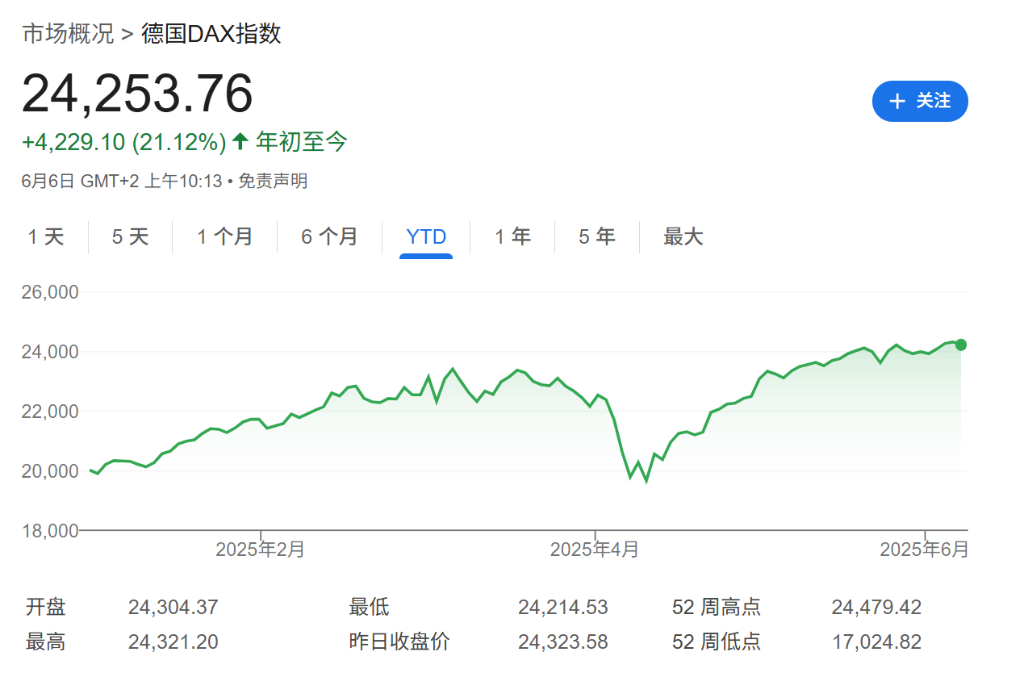The image size is (1024, 678).
Task: Select the 5 天 time range tab
Action: (130, 236)
